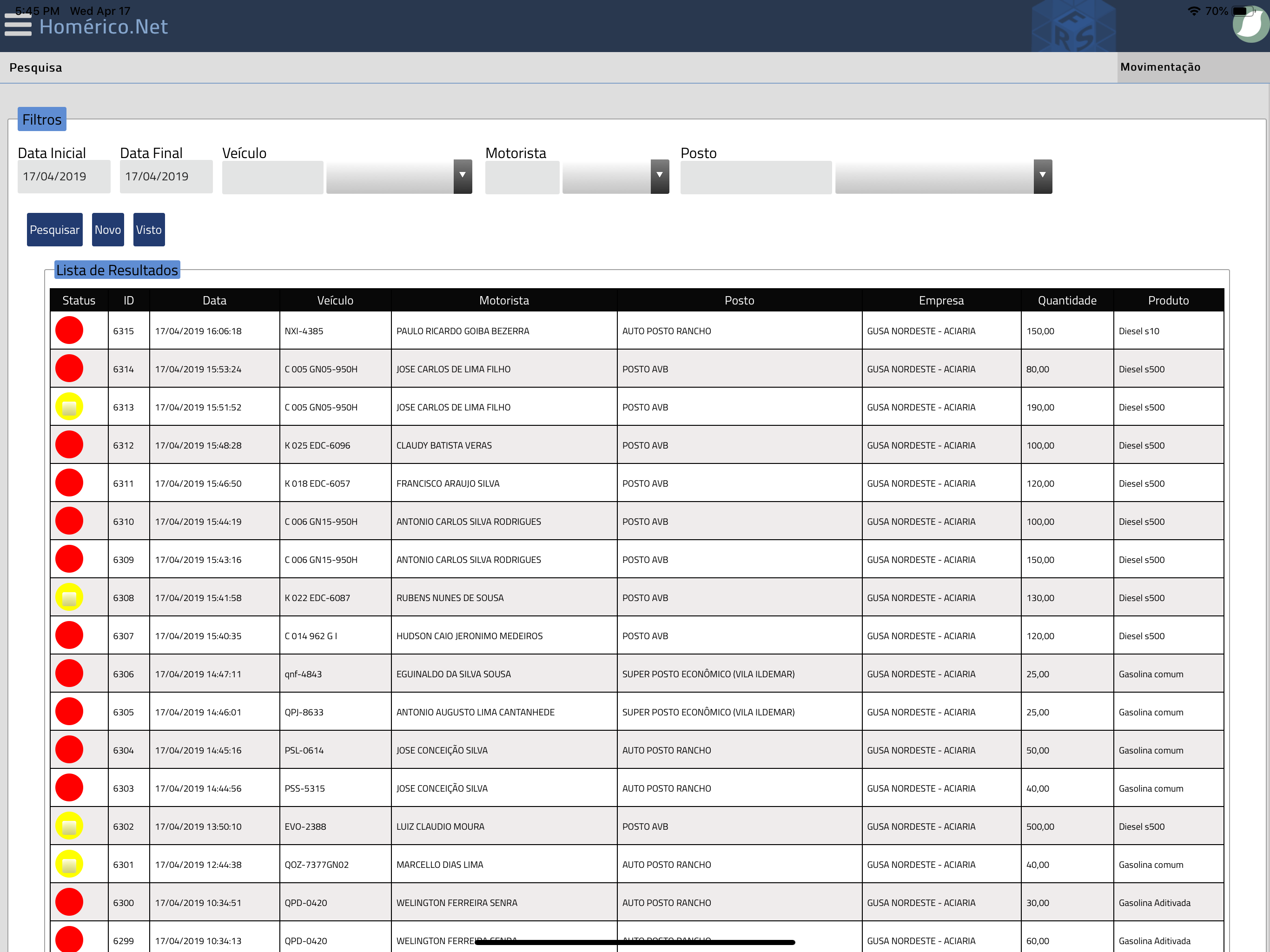The height and width of the screenshot is (952, 1270).
Task: Open the hamburger menu icon
Action: tap(18, 24)
